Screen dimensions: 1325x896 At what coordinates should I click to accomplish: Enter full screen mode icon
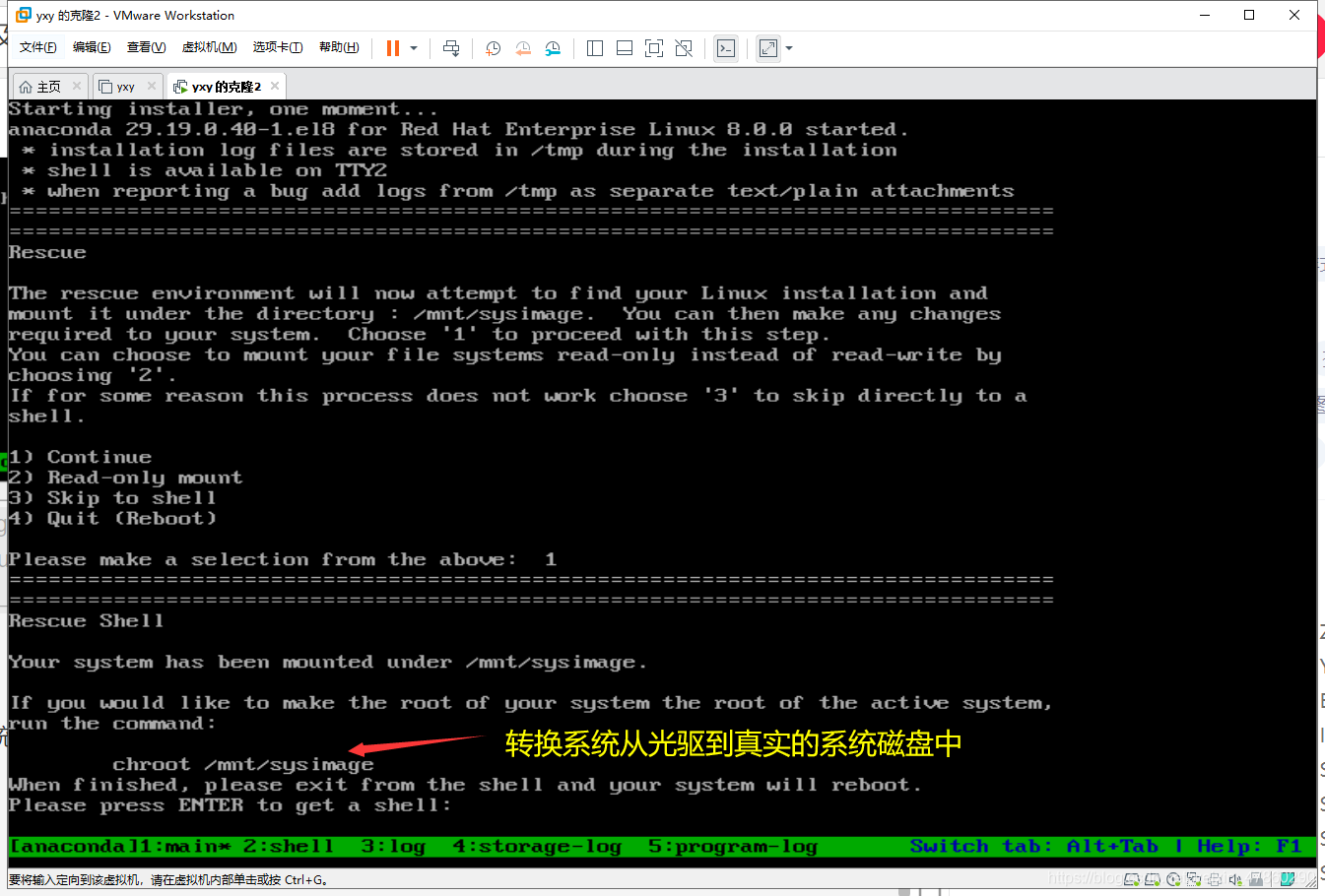654,48
